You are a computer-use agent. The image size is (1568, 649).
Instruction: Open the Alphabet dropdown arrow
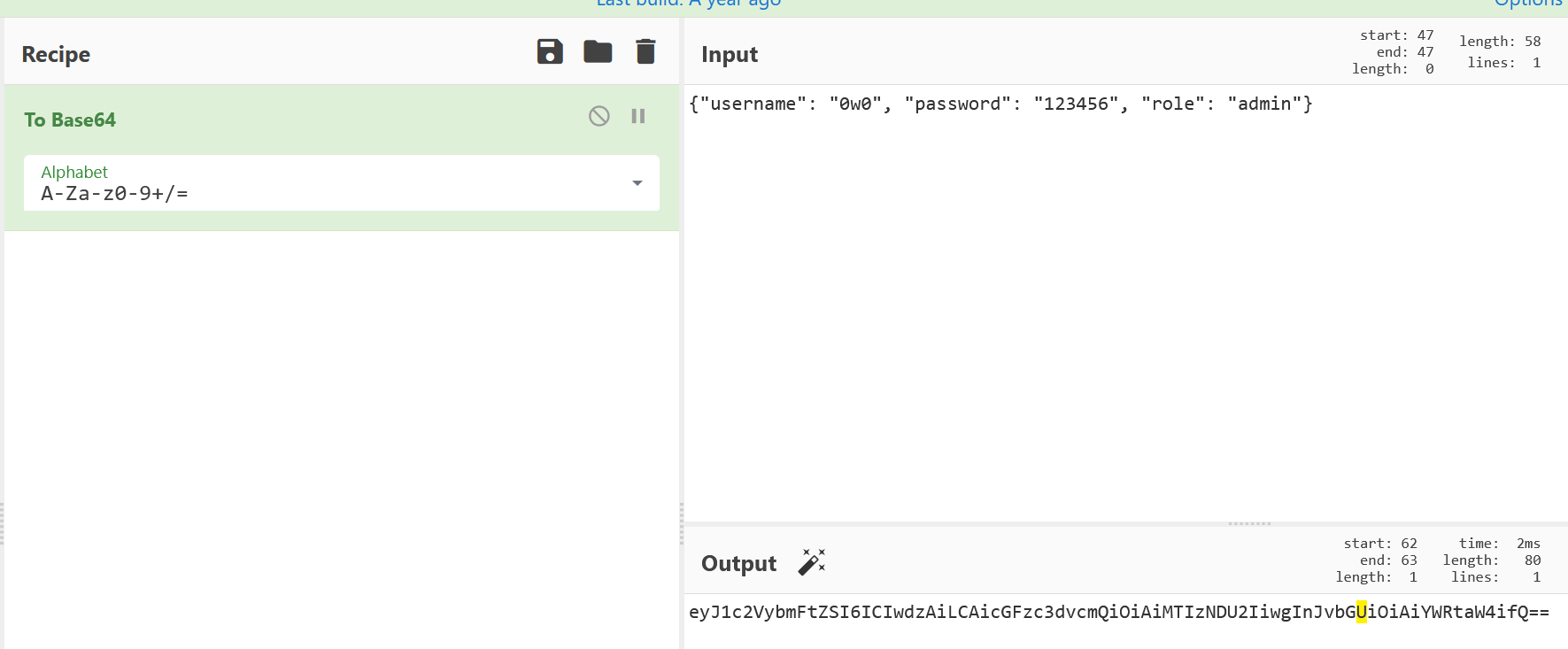pyautogui.click(x=637, y=183)
